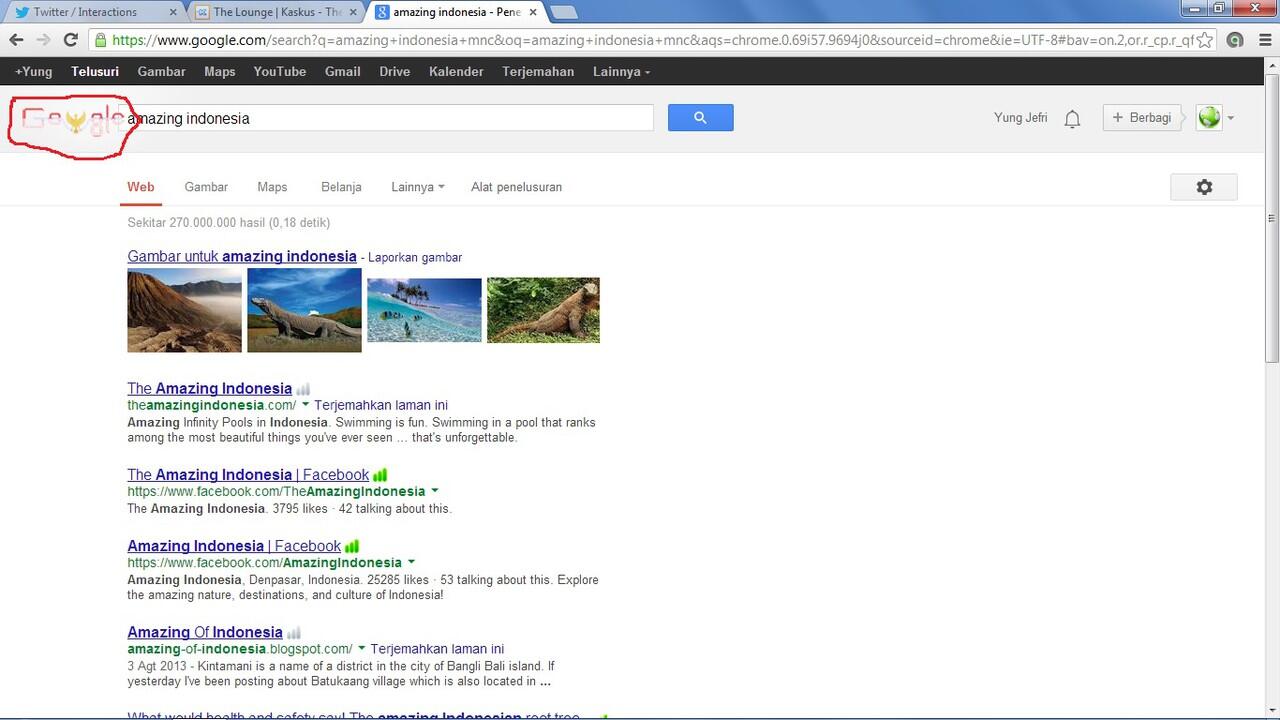Close the amazing indonesia tab
Viewport: 1280px width, 720px height.
(532, 12)
